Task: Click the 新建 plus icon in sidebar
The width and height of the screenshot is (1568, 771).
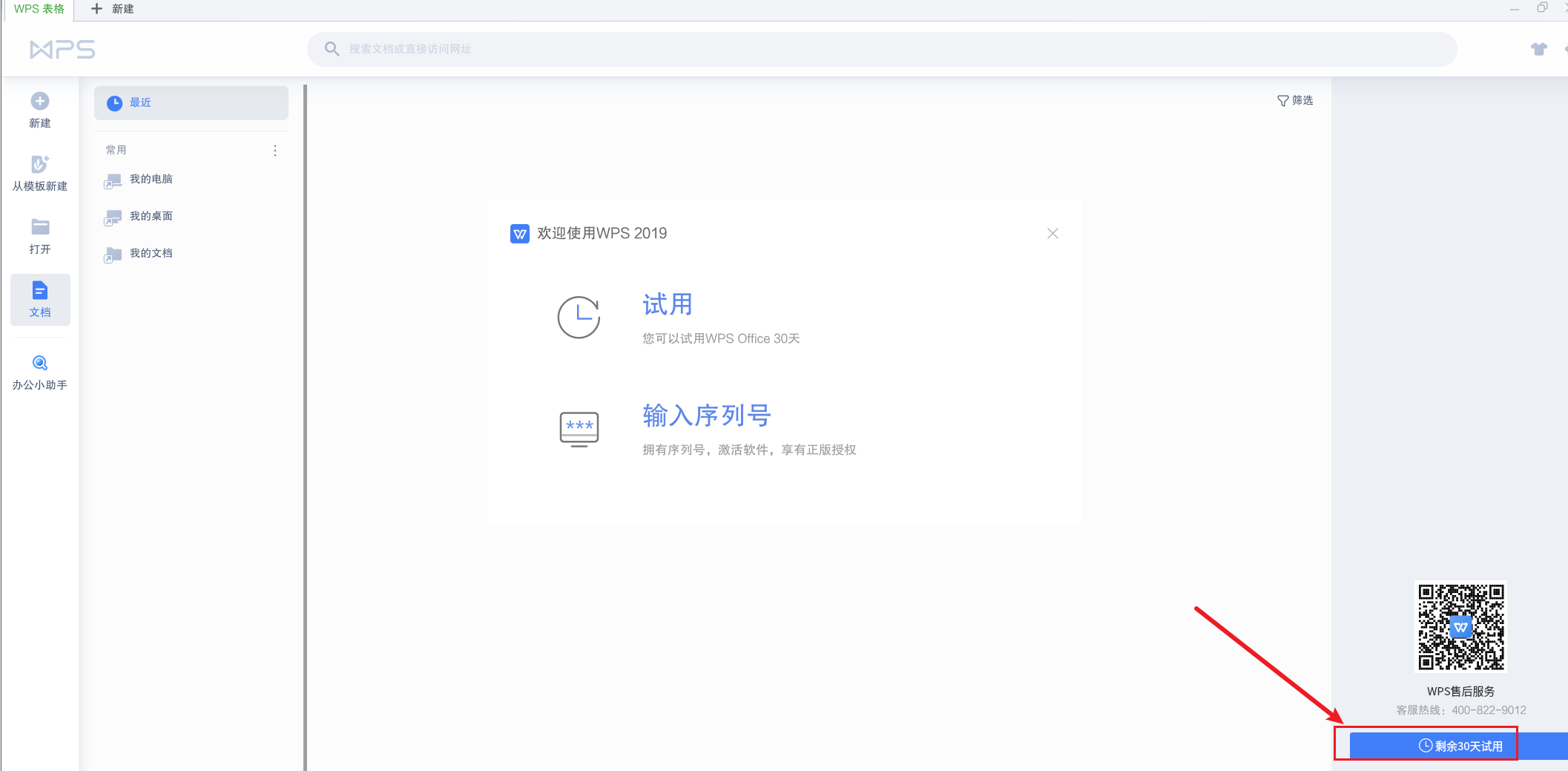Action: tap(40, 101)
